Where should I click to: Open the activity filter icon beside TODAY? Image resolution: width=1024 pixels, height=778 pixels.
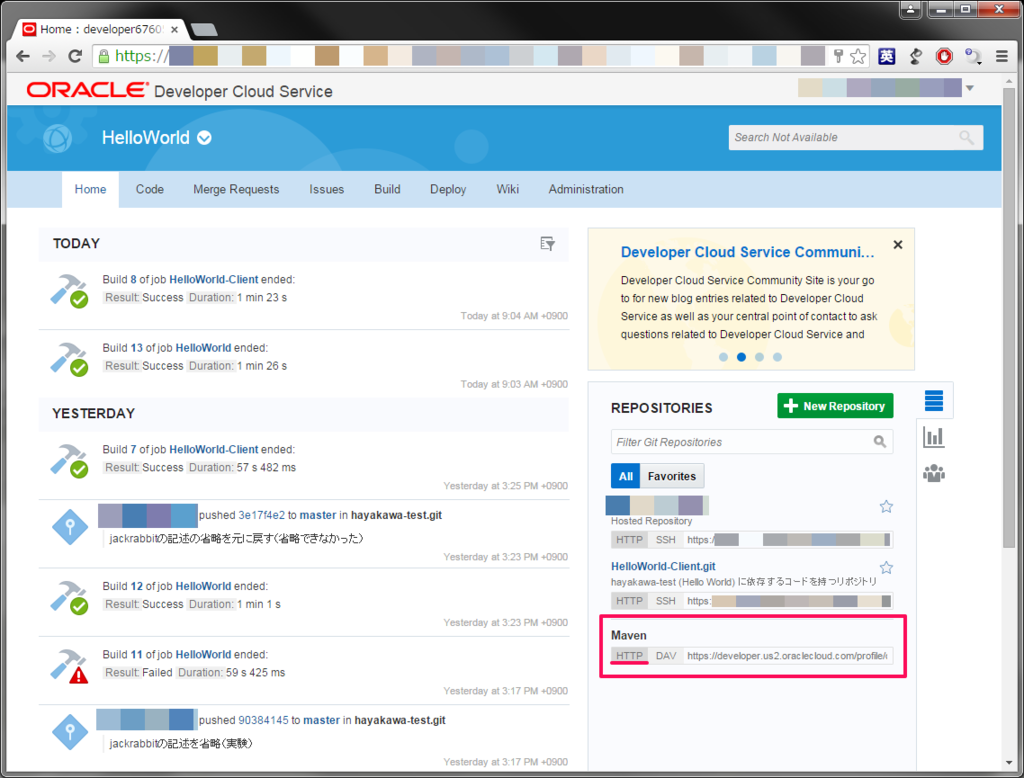click(x=547, y=244)
